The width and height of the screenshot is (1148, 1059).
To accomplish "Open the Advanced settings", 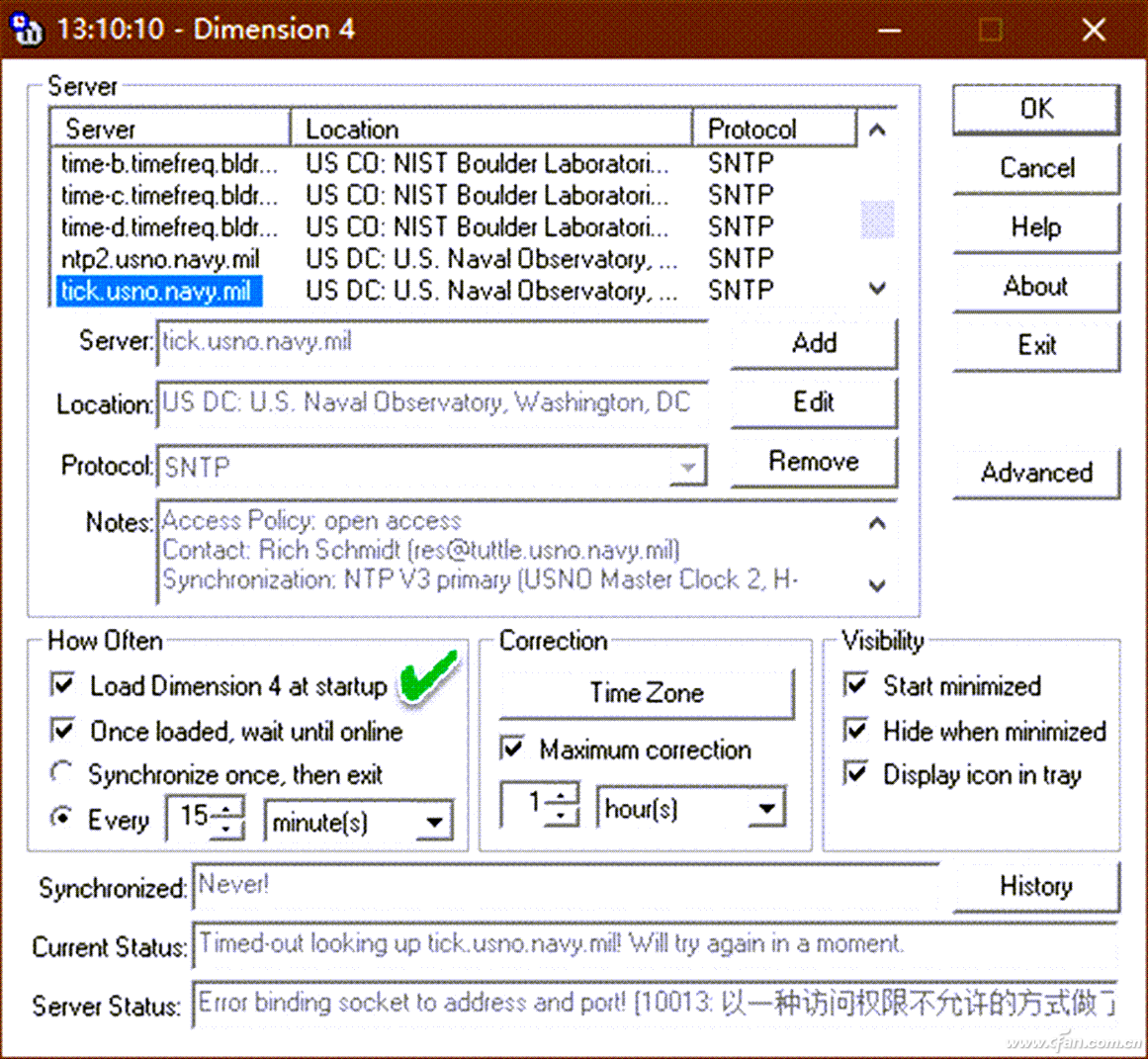I will 1036,473.
